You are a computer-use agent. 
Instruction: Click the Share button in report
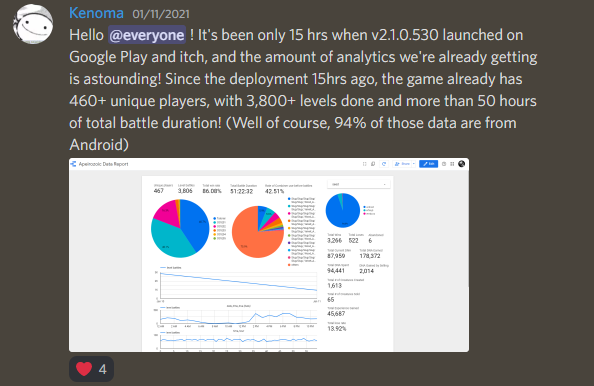402,164
